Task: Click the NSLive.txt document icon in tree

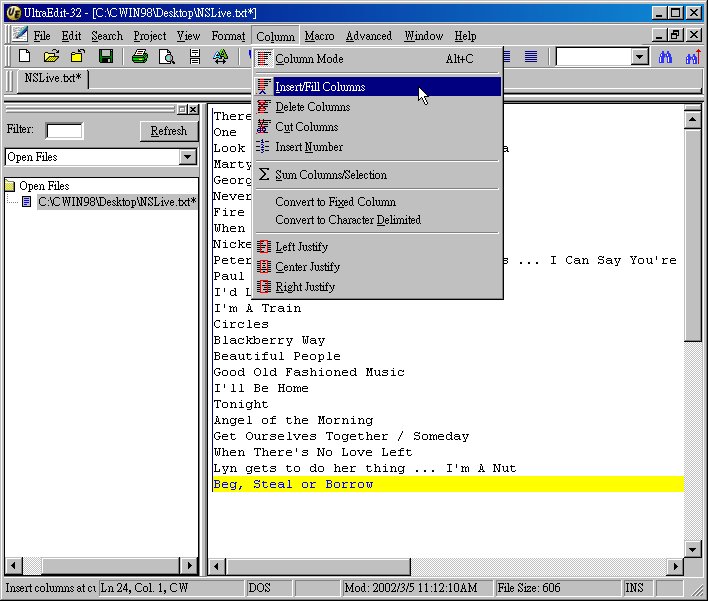Action: [x=27, y=201]
